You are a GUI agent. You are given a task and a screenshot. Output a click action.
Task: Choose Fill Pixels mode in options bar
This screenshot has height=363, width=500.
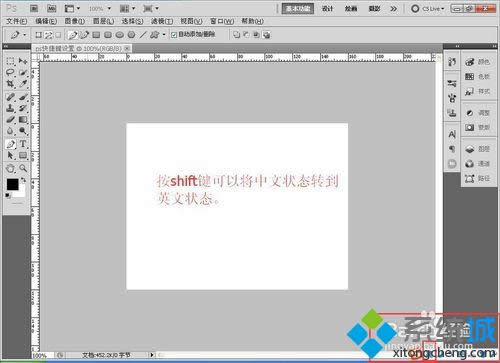click(58, 35)
